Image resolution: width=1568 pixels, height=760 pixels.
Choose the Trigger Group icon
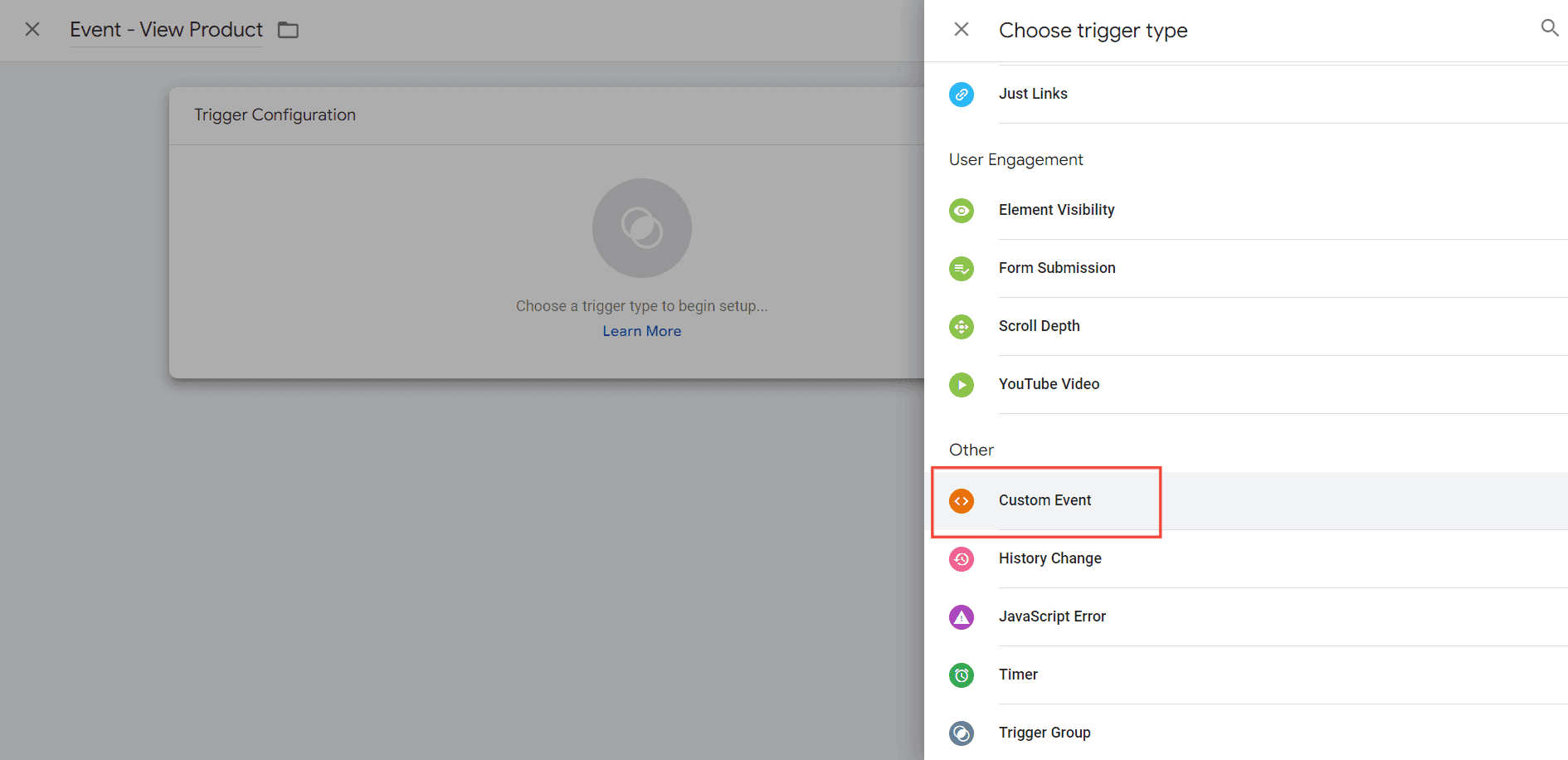tap(962, 733)
